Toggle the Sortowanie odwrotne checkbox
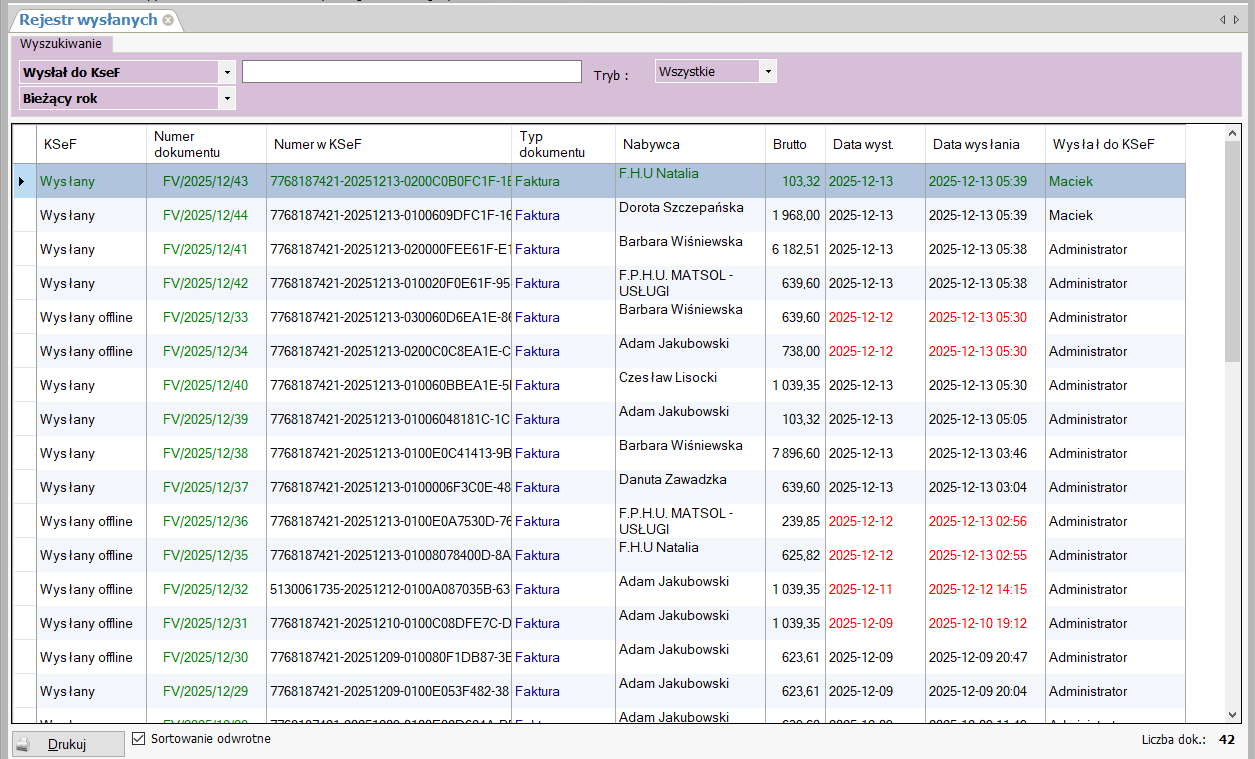The image size is (1255, 759). pyautogui.click(x=139, y=739)
